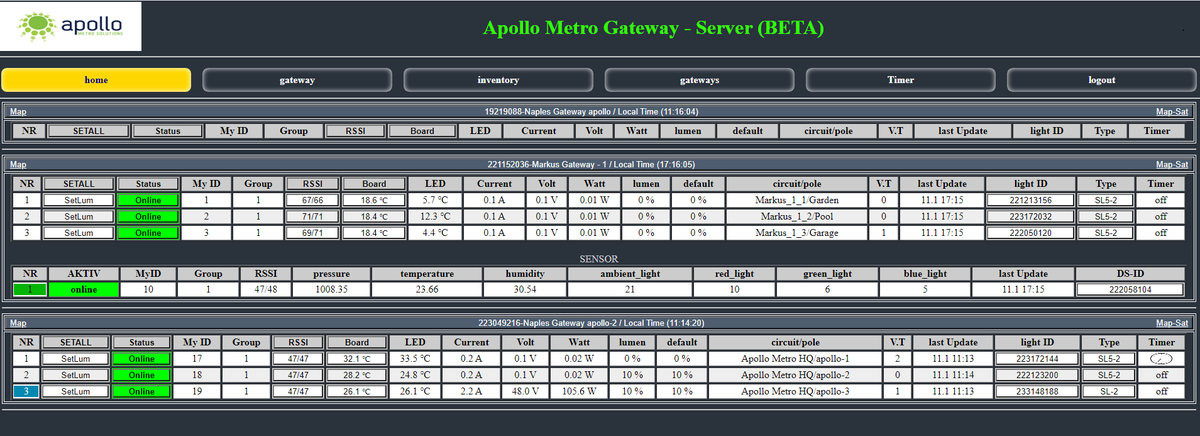Click Status header button in Markus Gateway table
1200x436 pixels.
148,183
